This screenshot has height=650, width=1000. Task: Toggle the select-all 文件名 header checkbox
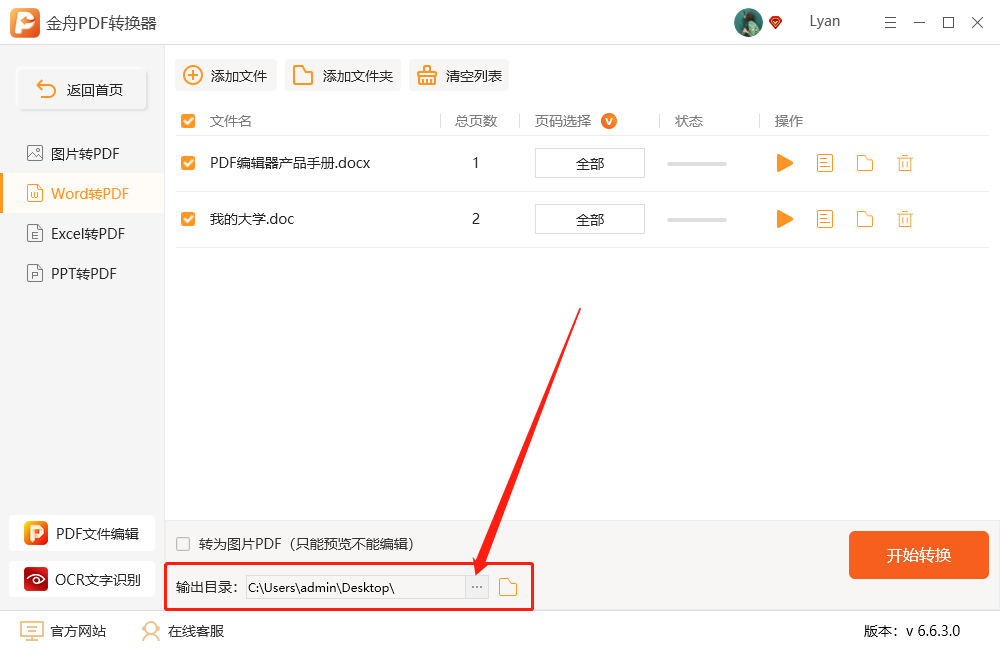188,121
